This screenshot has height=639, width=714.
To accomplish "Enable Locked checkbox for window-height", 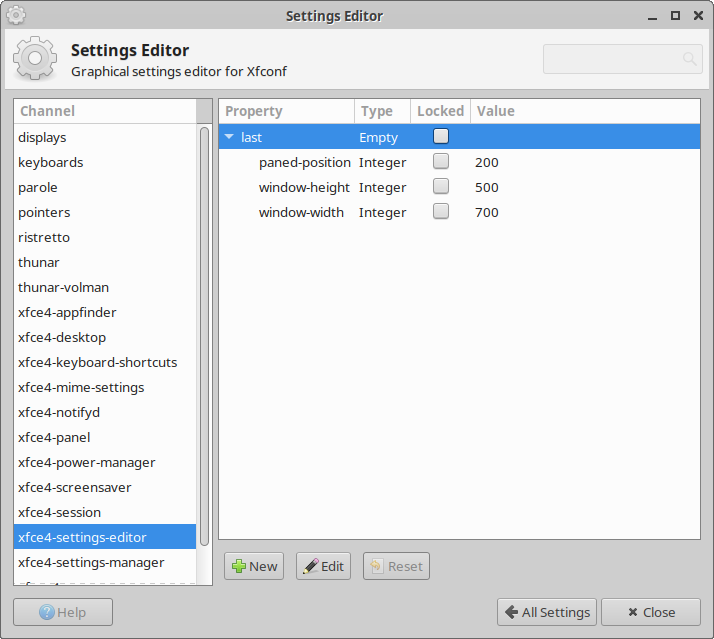I will pyautogui.click(x=441, y=187).
